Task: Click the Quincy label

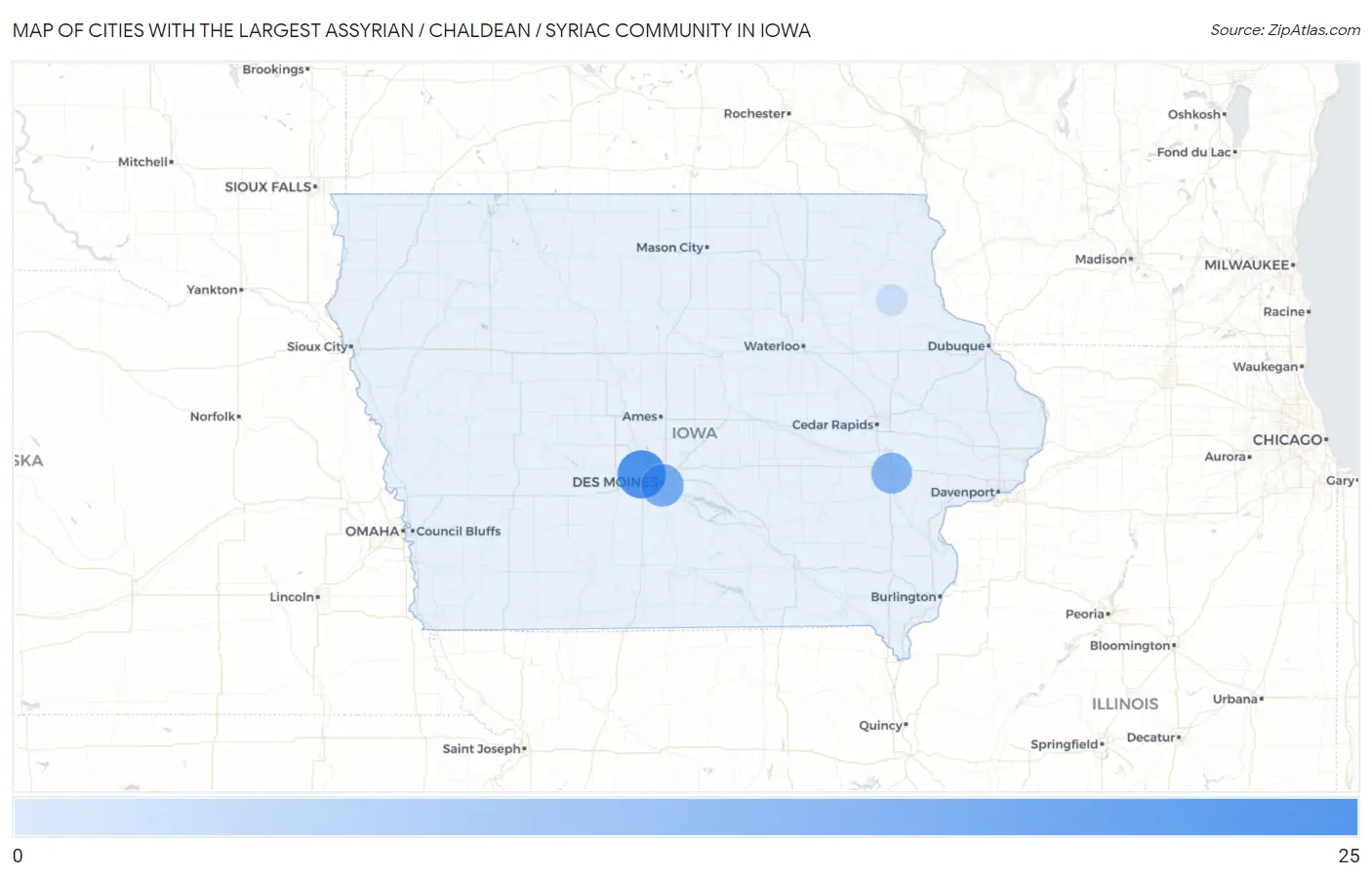Action: click(x=880, y=725)
